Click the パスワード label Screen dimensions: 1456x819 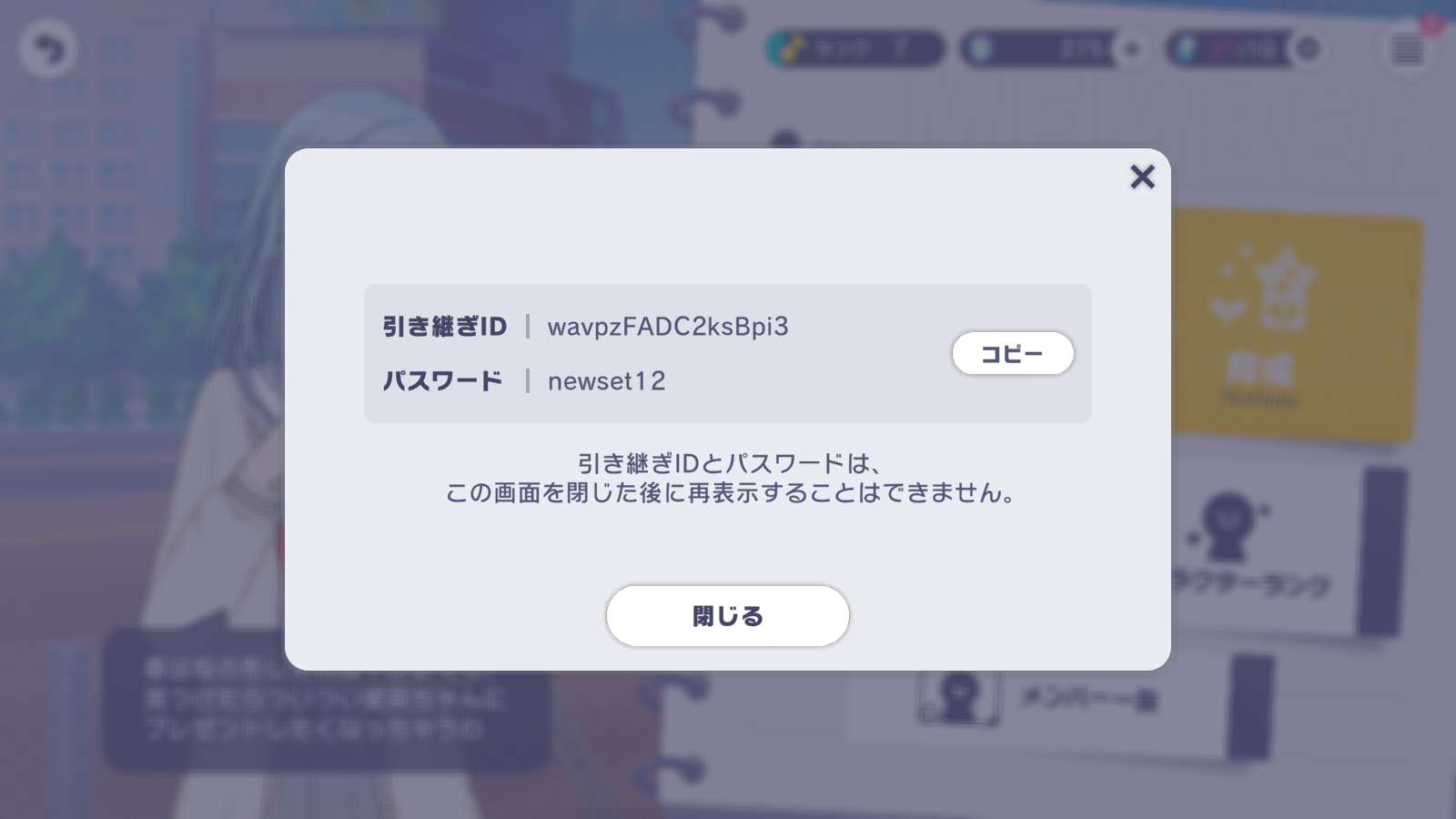tap(442, 381)
